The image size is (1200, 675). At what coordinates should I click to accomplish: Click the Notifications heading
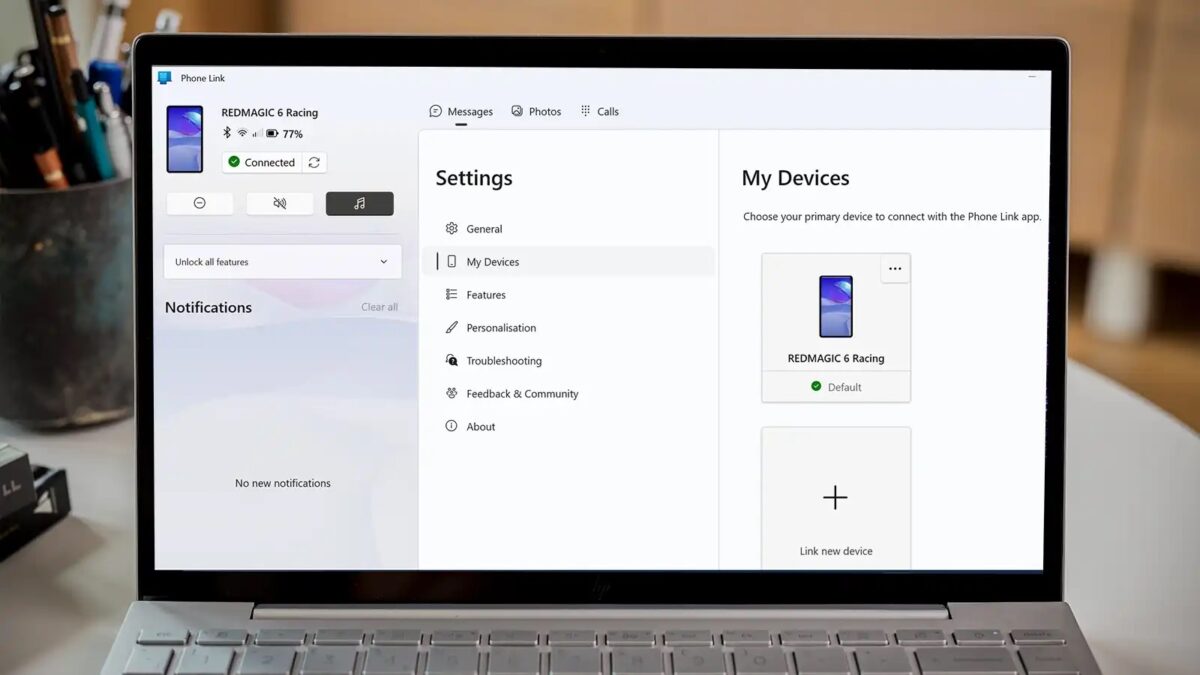208,307
